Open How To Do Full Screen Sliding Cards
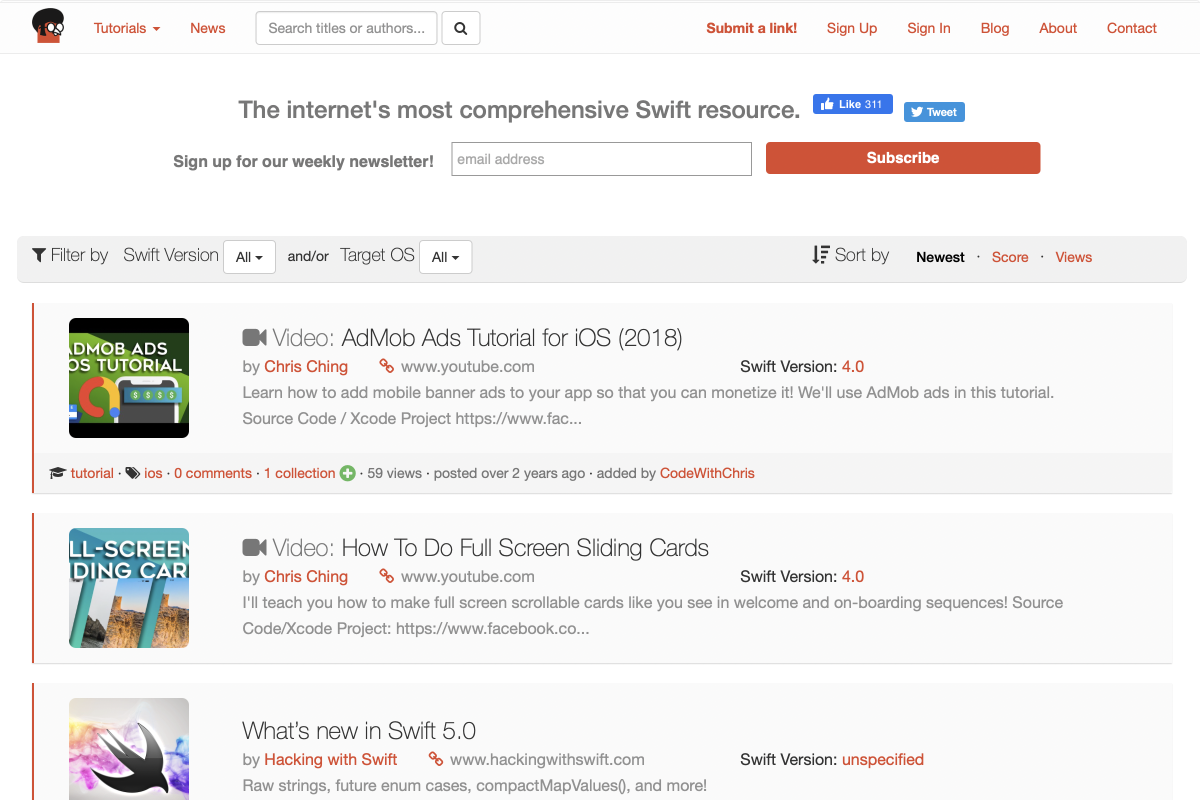Image resolution: width=1200 pixels, height=800 pixels. click(x=525, y=548)
